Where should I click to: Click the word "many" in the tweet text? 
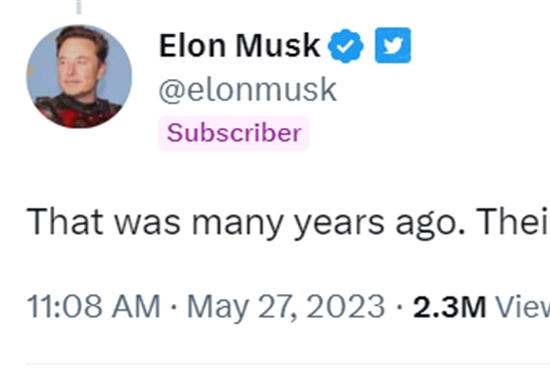point(237,225)
